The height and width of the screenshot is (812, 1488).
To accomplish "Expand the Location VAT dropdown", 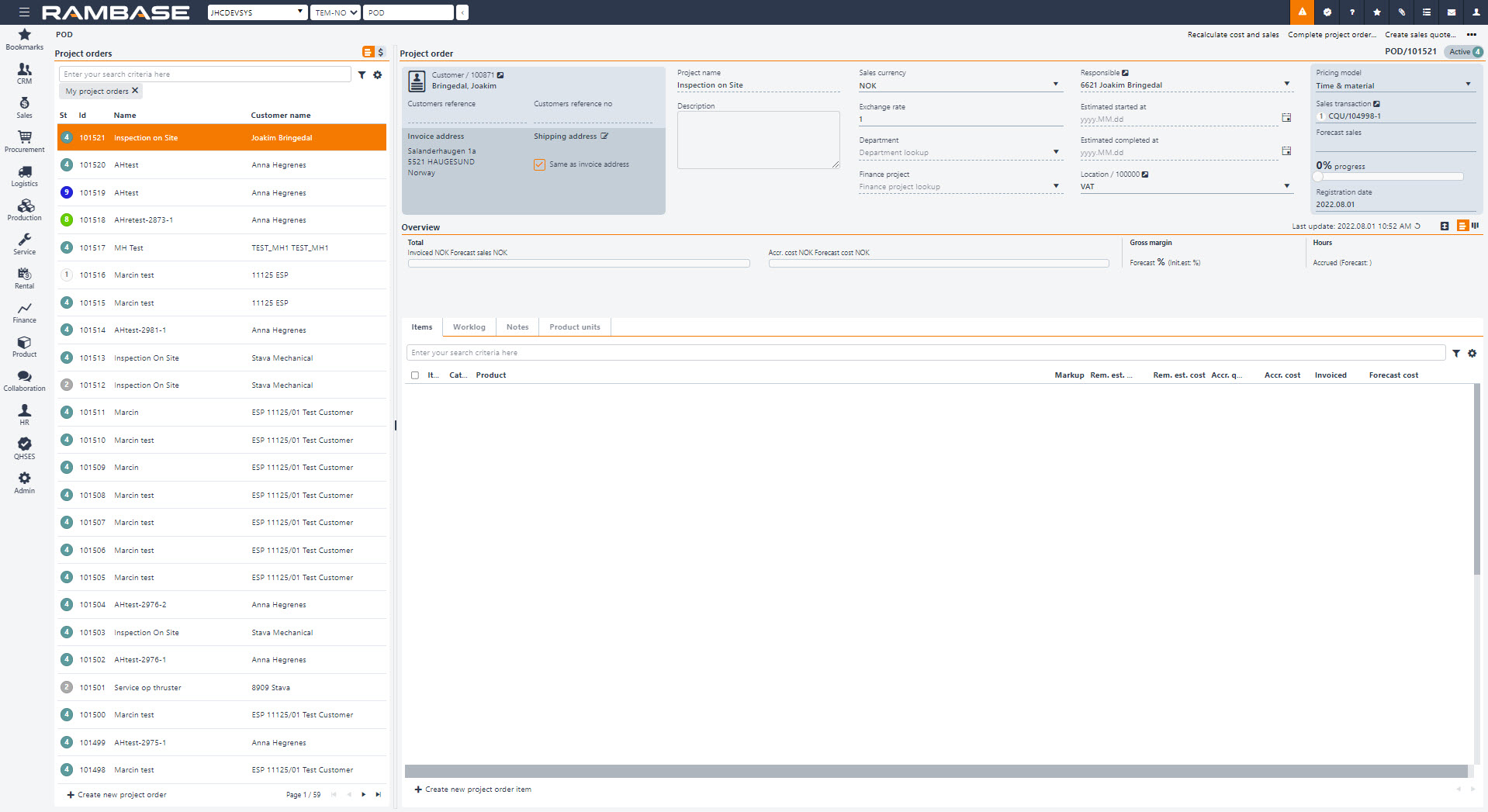I will [1286, 186].
